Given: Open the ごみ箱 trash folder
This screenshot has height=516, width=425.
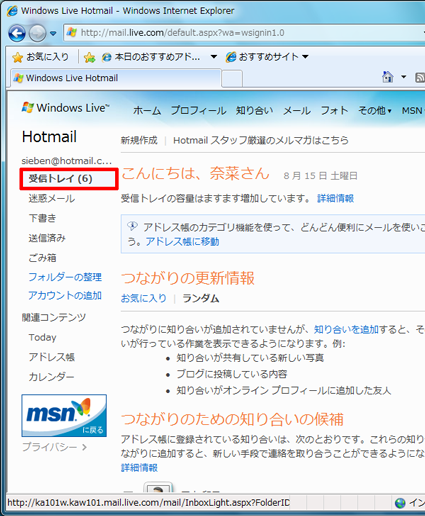Looking at the screenshot, I should pyautogui.click(x=42, y=258).
